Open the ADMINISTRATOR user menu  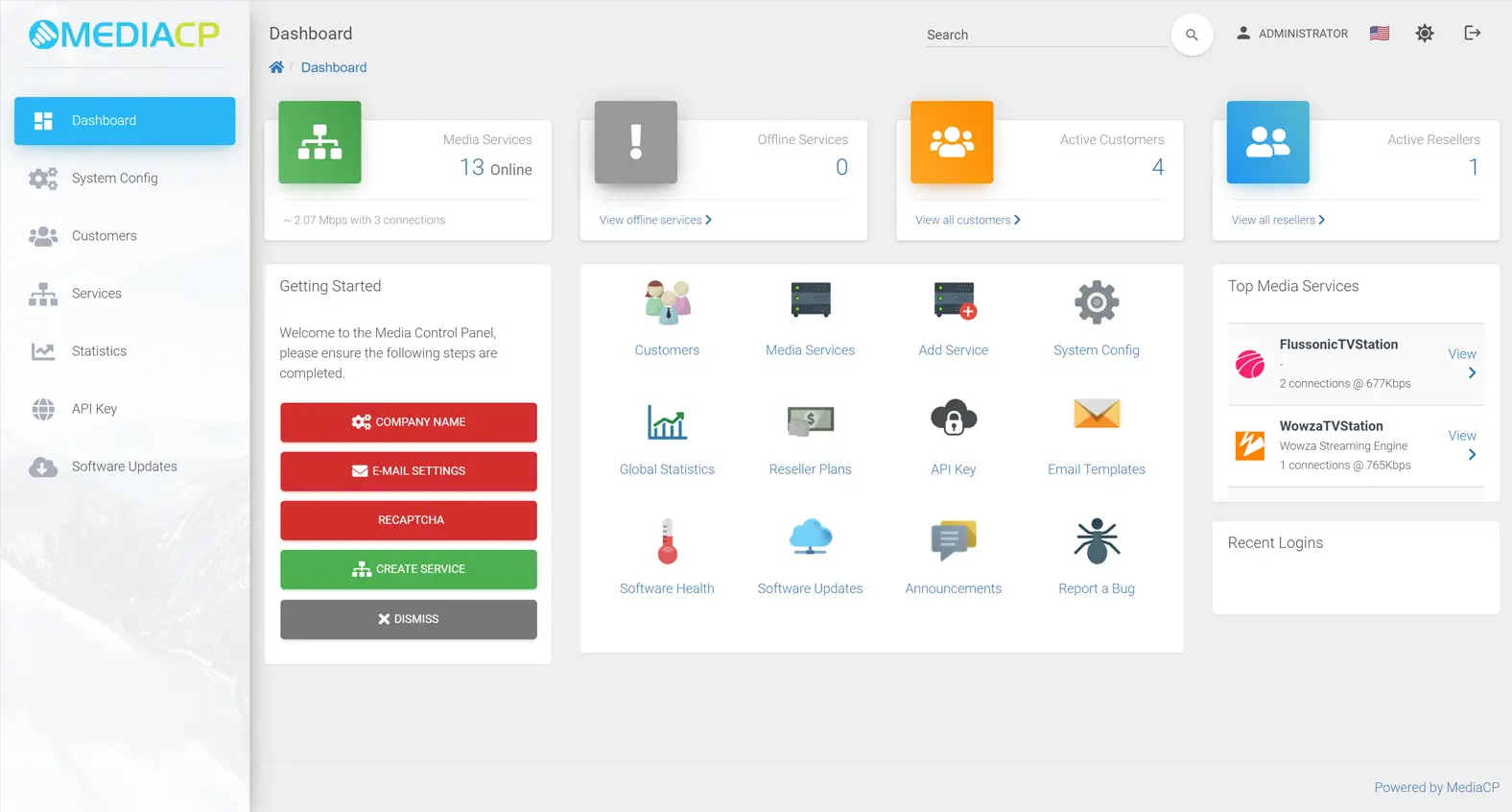(x=1291, y=34)
